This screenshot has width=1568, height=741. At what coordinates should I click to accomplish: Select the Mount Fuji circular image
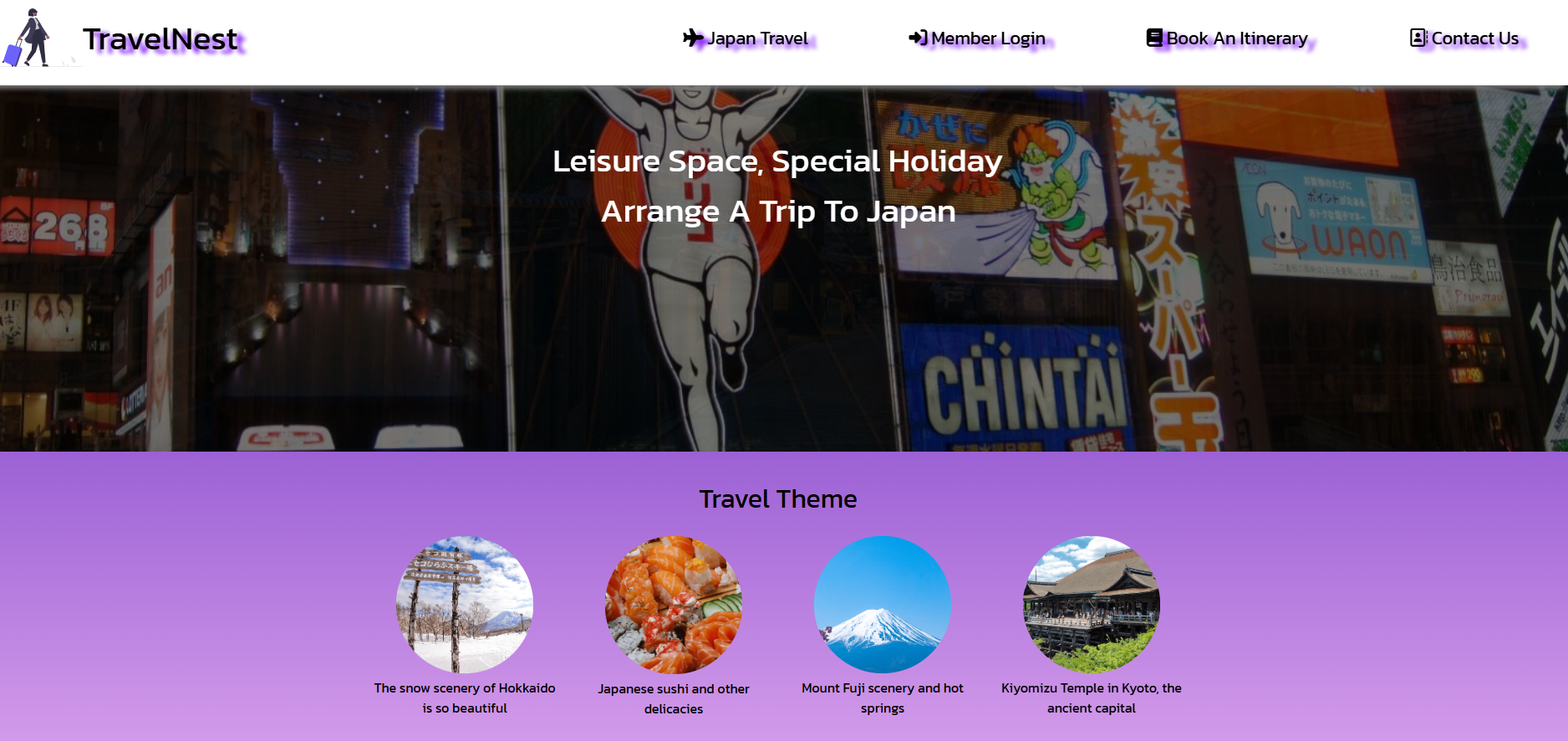click(x=883, y=605)
